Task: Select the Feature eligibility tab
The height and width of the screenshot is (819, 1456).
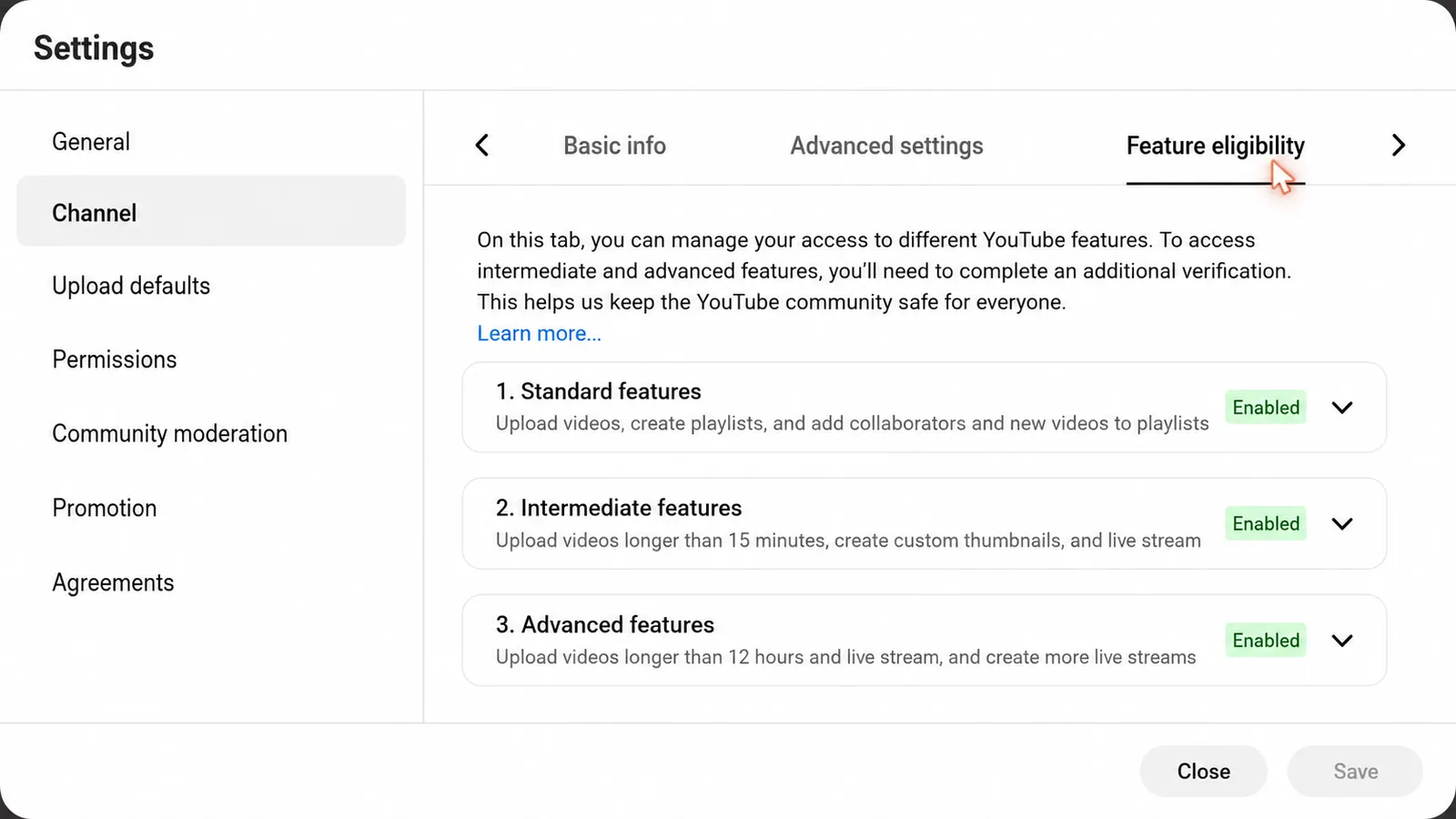Action: point(1216,146)
